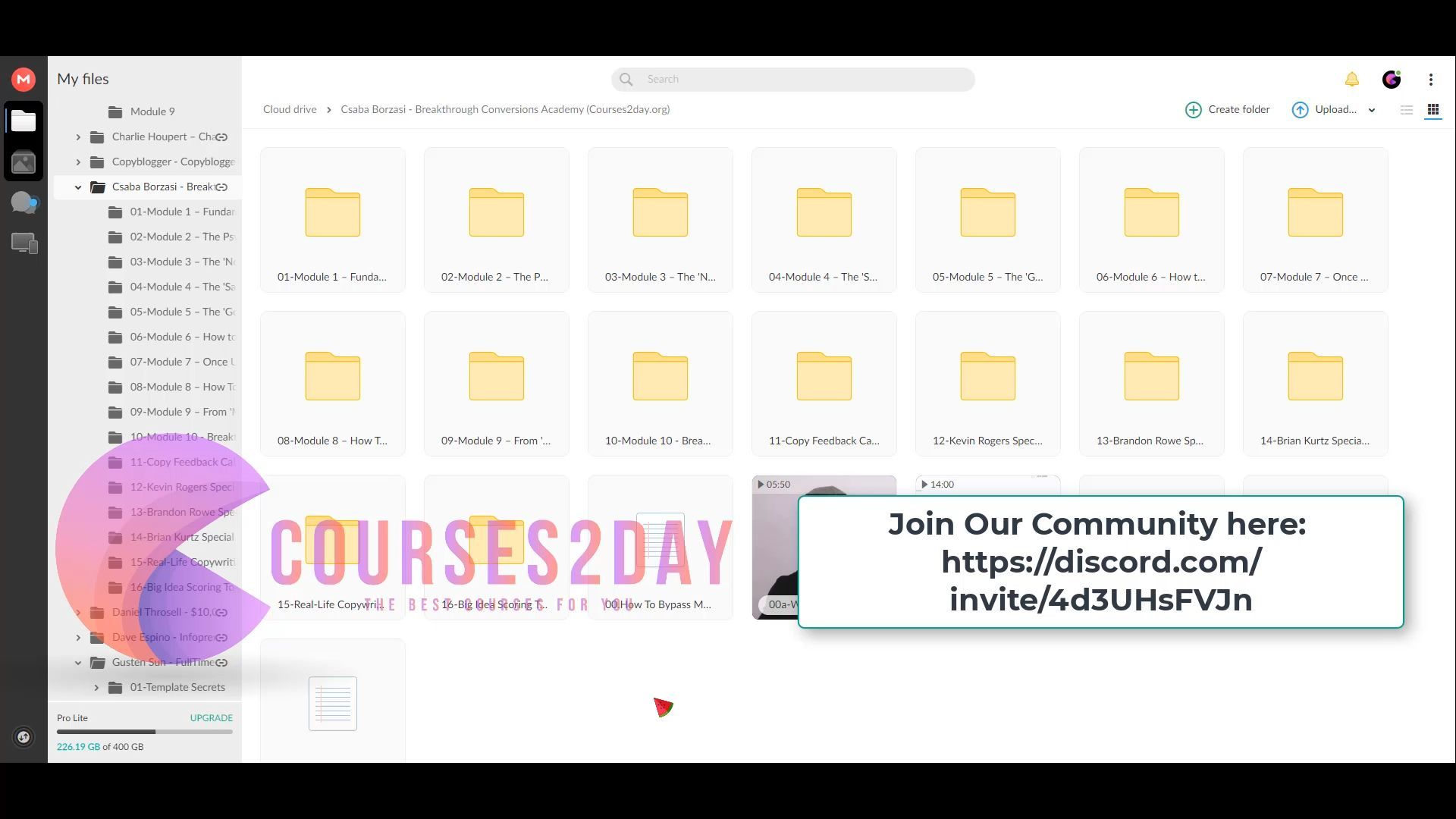The width and height of the screenshot is (1456, 819).
Task: Click the link icon beside Dave Espino
Action: [x=221, y=638]
